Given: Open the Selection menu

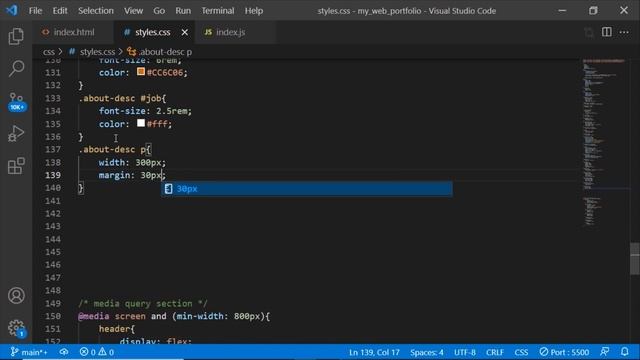Looking at the screenshot, I should [x=96, y=11].
